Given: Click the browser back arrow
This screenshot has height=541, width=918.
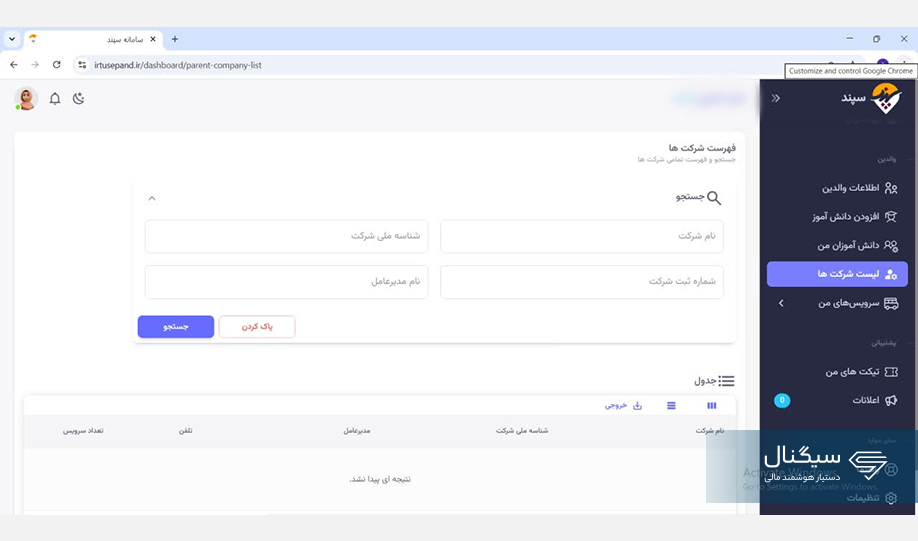Looking at the screenshot, I should 13,65.
